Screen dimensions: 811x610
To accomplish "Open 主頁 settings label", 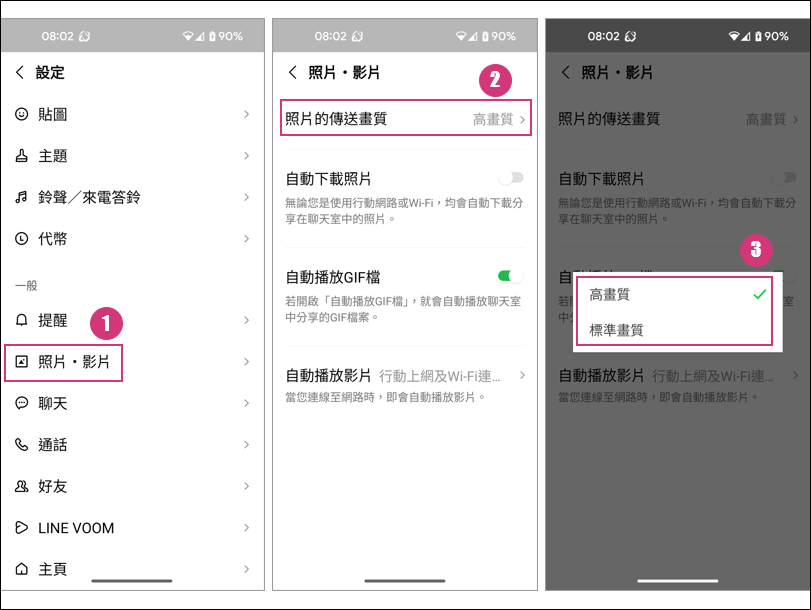I will (52, 569).
